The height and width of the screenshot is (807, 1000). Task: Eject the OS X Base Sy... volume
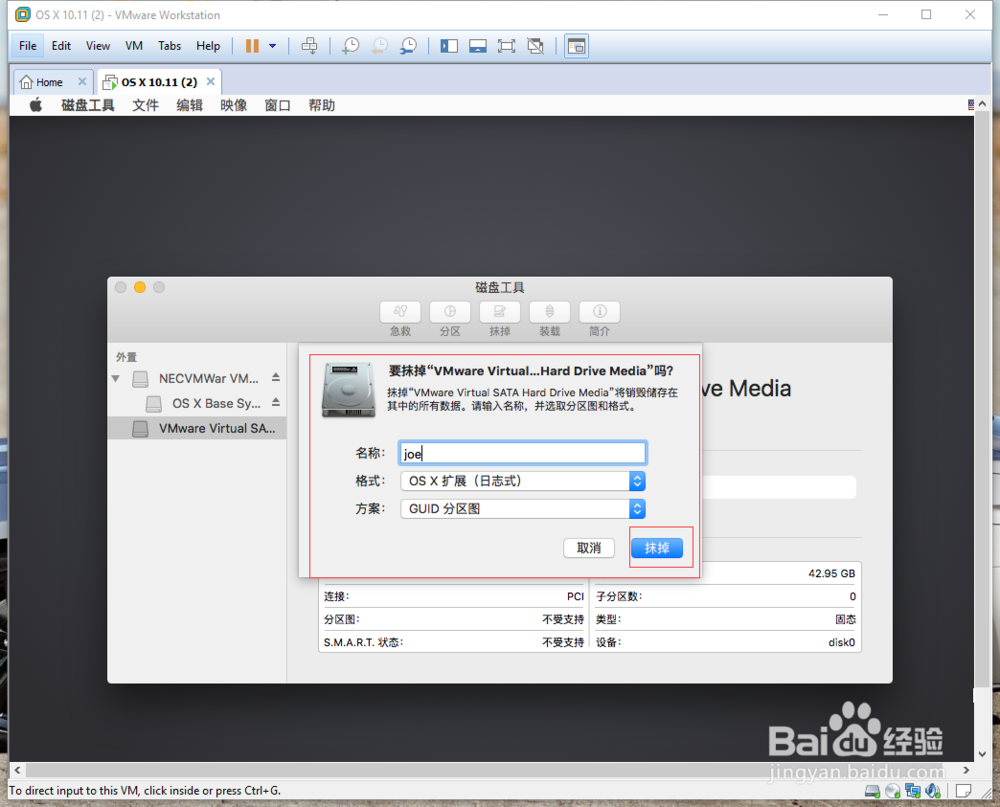[x=276, y=403]
